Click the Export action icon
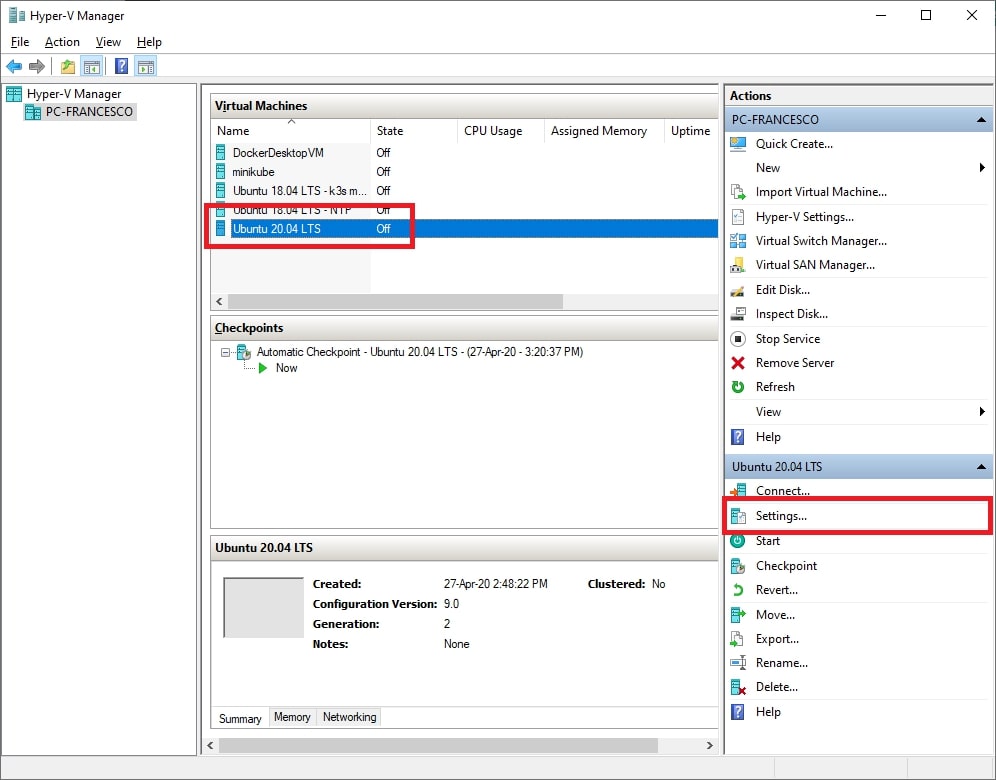Image resolution: width=996 pixels, height=780 pixels. (738, 638)
